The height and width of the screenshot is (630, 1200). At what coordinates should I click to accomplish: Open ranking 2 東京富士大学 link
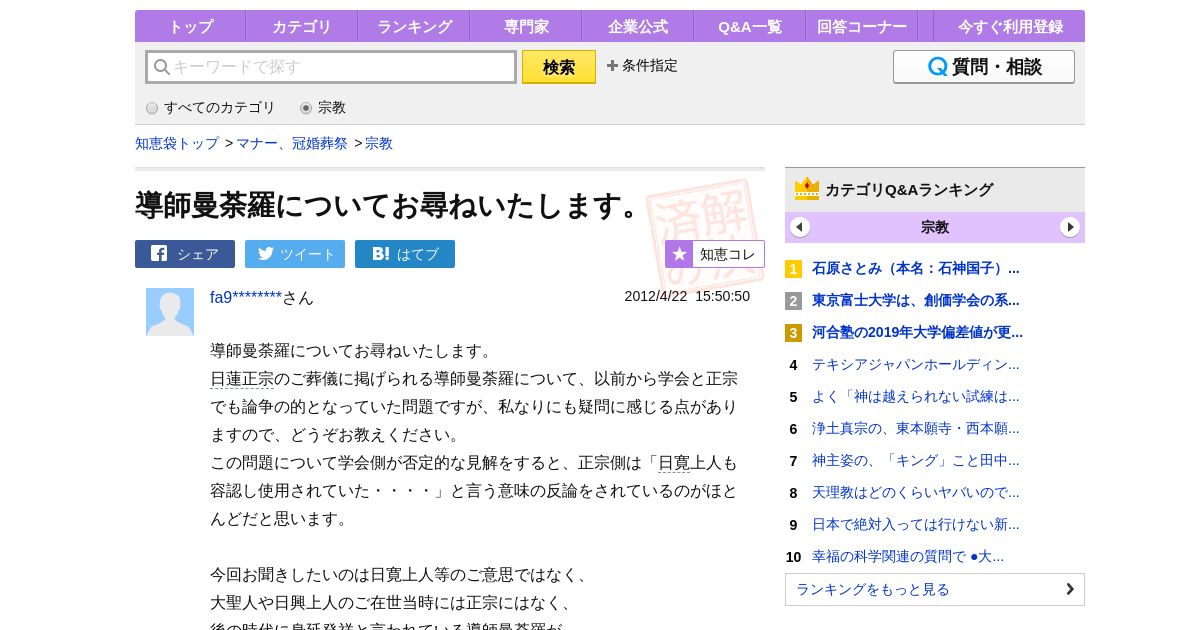tap(916, 300)
